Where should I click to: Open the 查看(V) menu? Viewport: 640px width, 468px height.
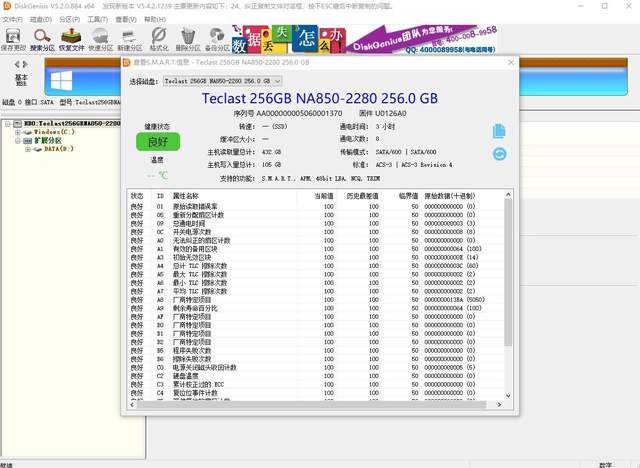click(x=126, y=19)
